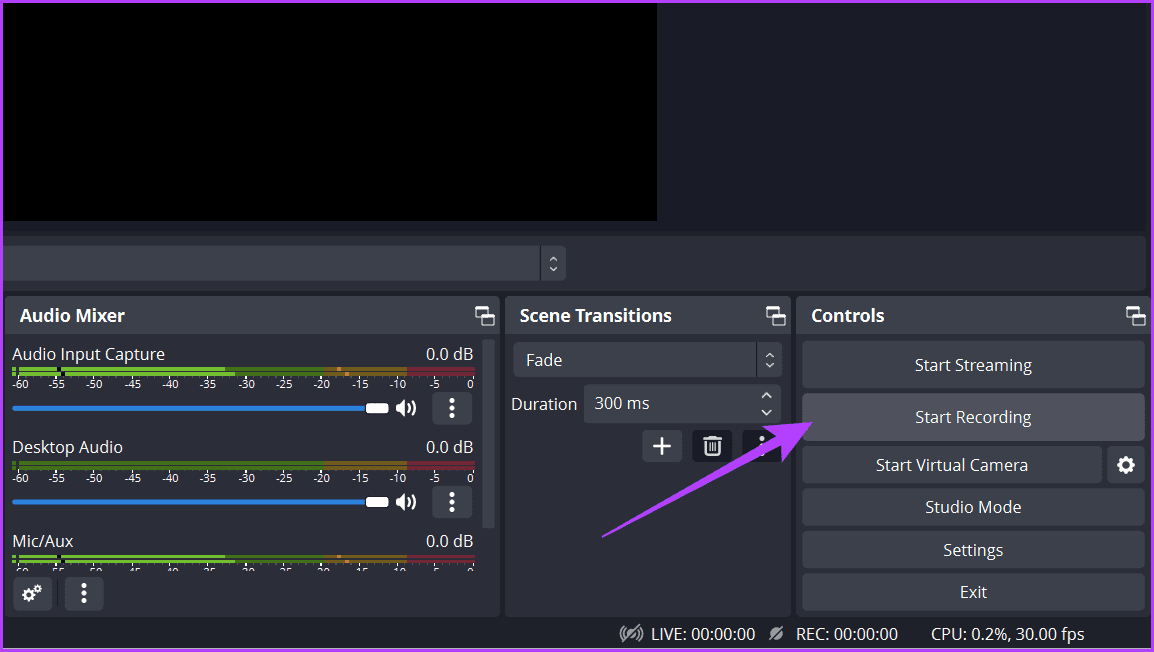Enable Studio Mode

[x=973, y=507]
